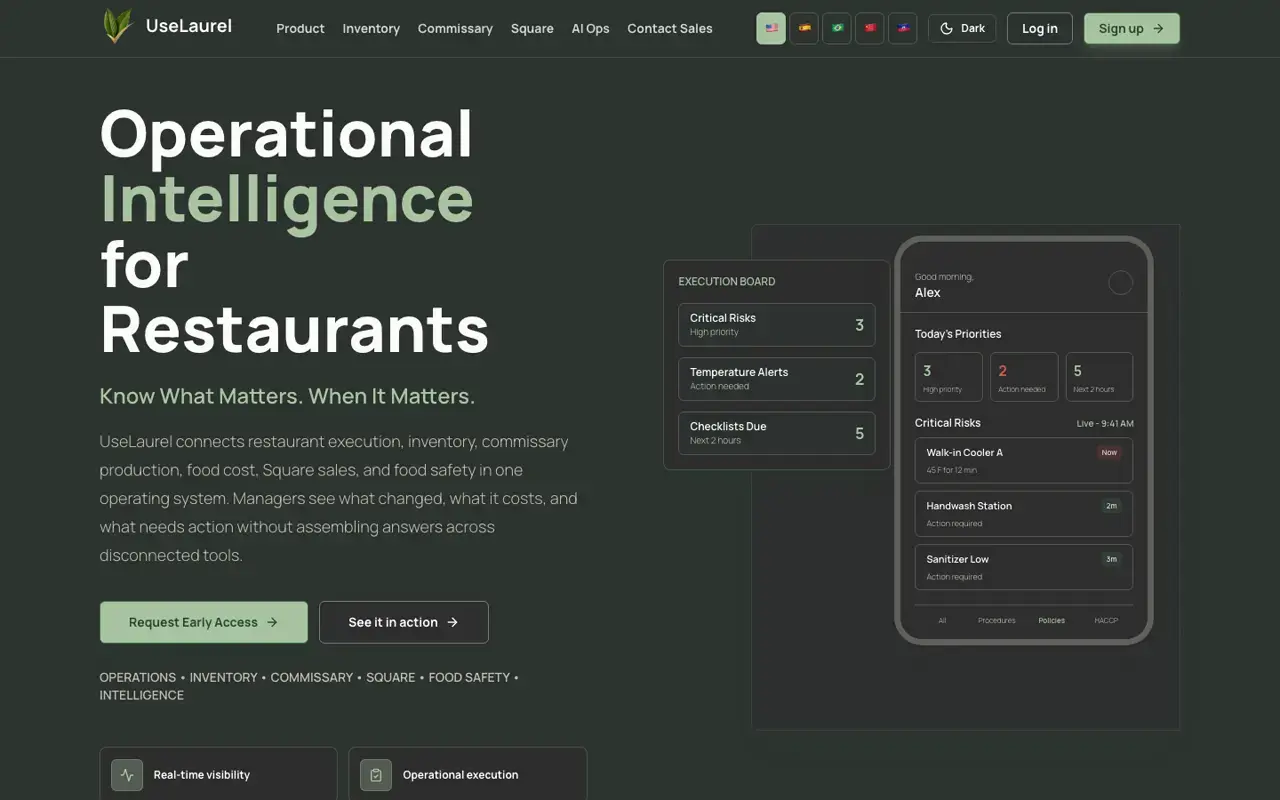Open the Checklists Due board card

point(777,433)
